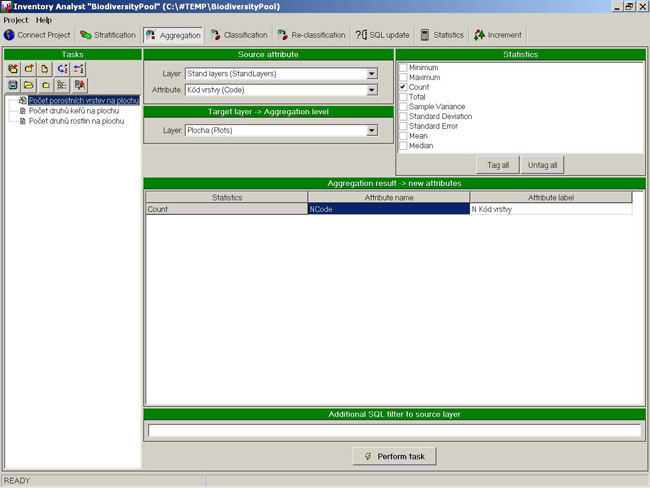Click the tree structure icon in Tasks toolbar
The width and height of the screenshot is (650, 488).
coord(61,85)
